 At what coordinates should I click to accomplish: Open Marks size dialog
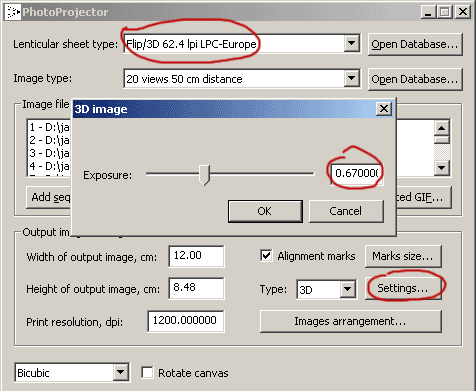[403, 256]
